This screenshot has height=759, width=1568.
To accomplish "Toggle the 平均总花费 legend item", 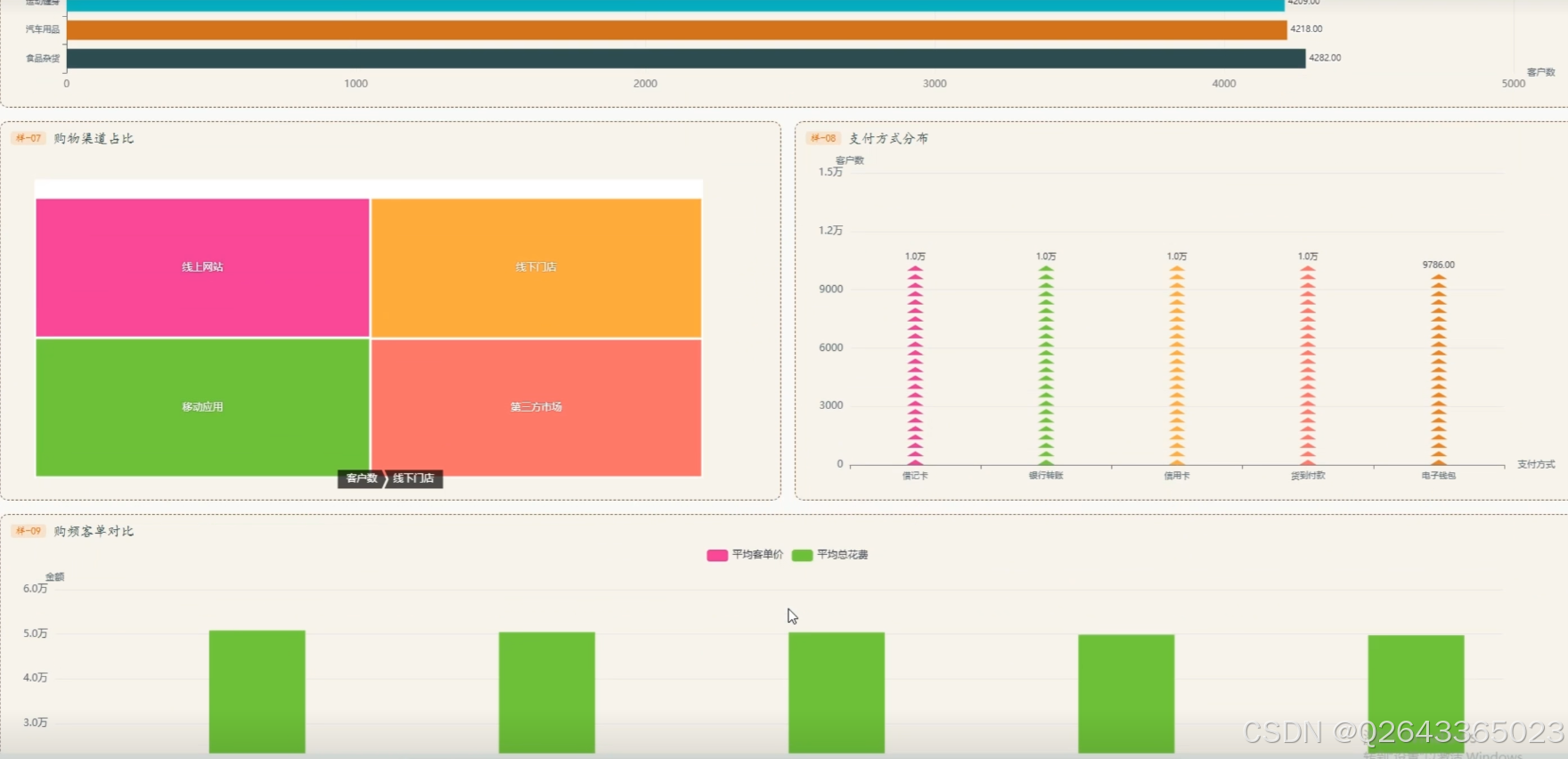I will (829, 555).
